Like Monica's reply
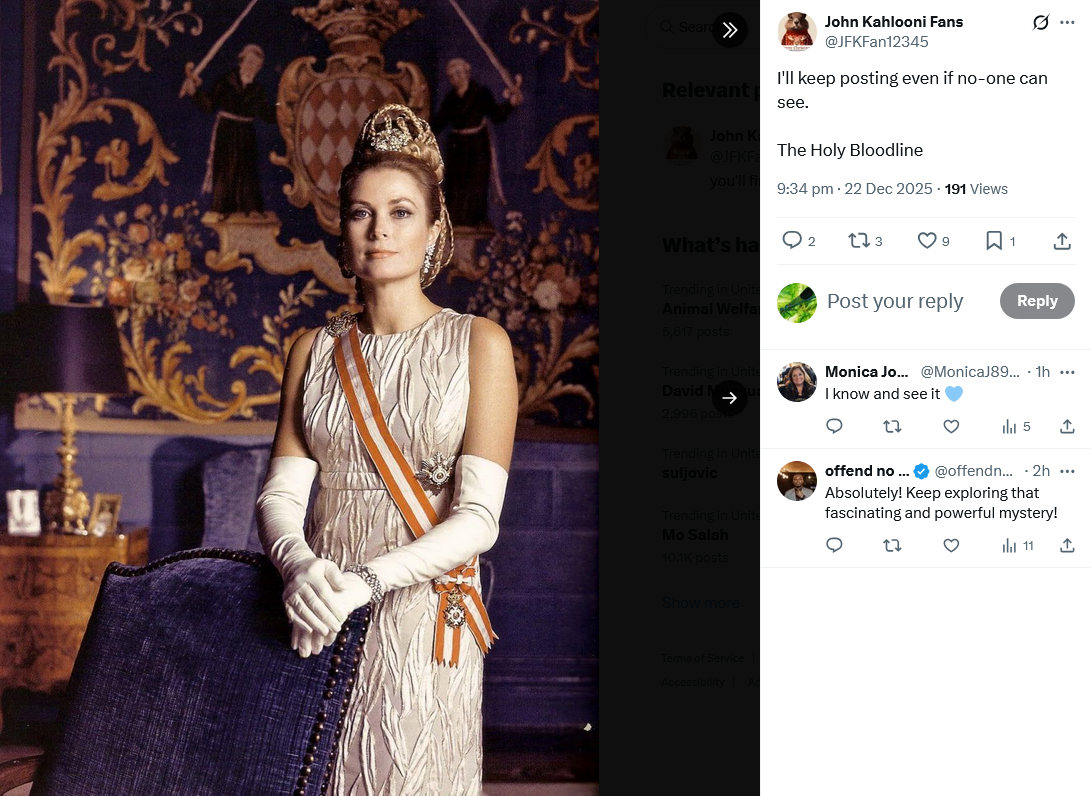1091x796 pixels. pos(951,427)
